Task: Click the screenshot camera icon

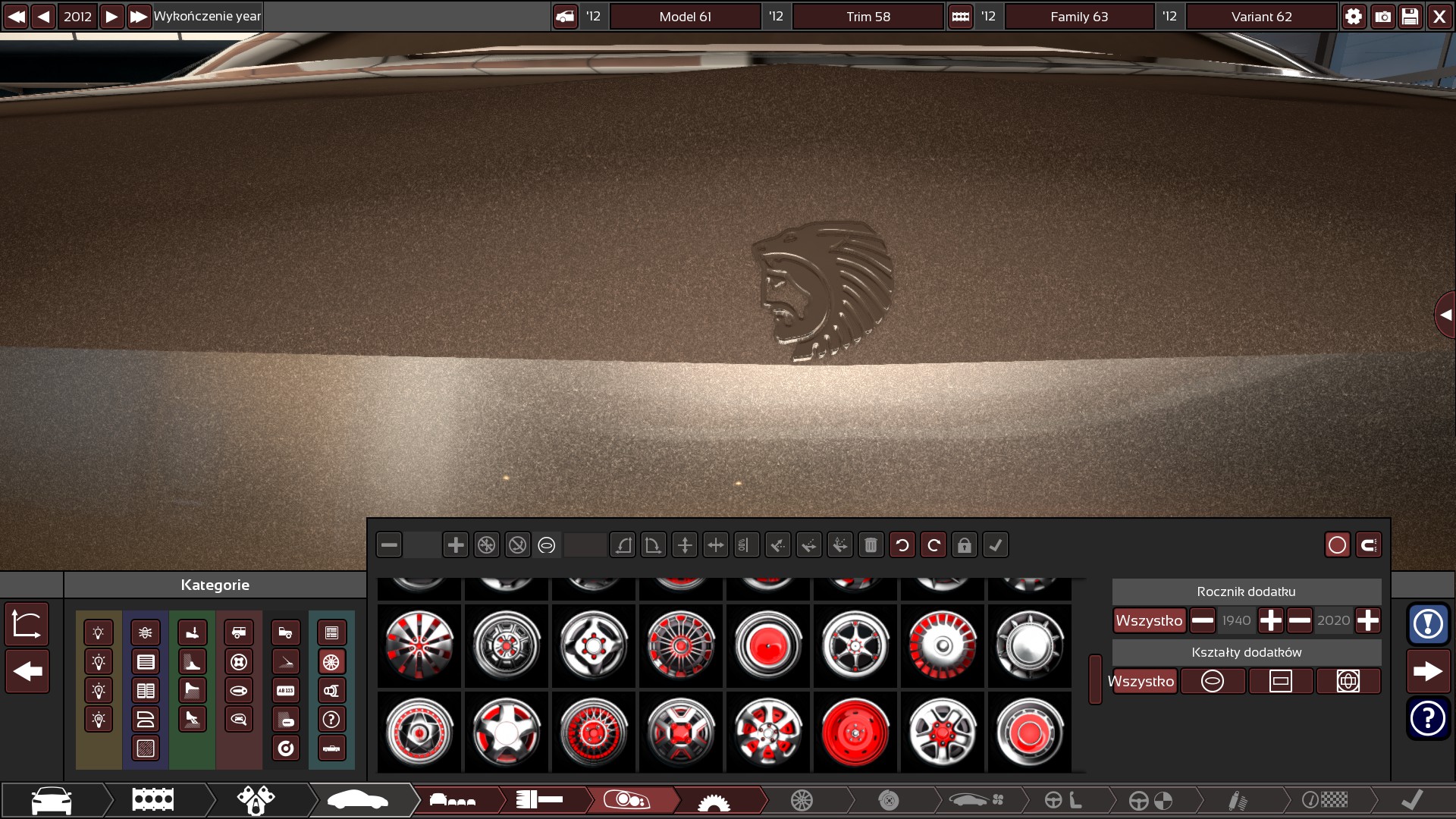Action: tap(1382, 17)
